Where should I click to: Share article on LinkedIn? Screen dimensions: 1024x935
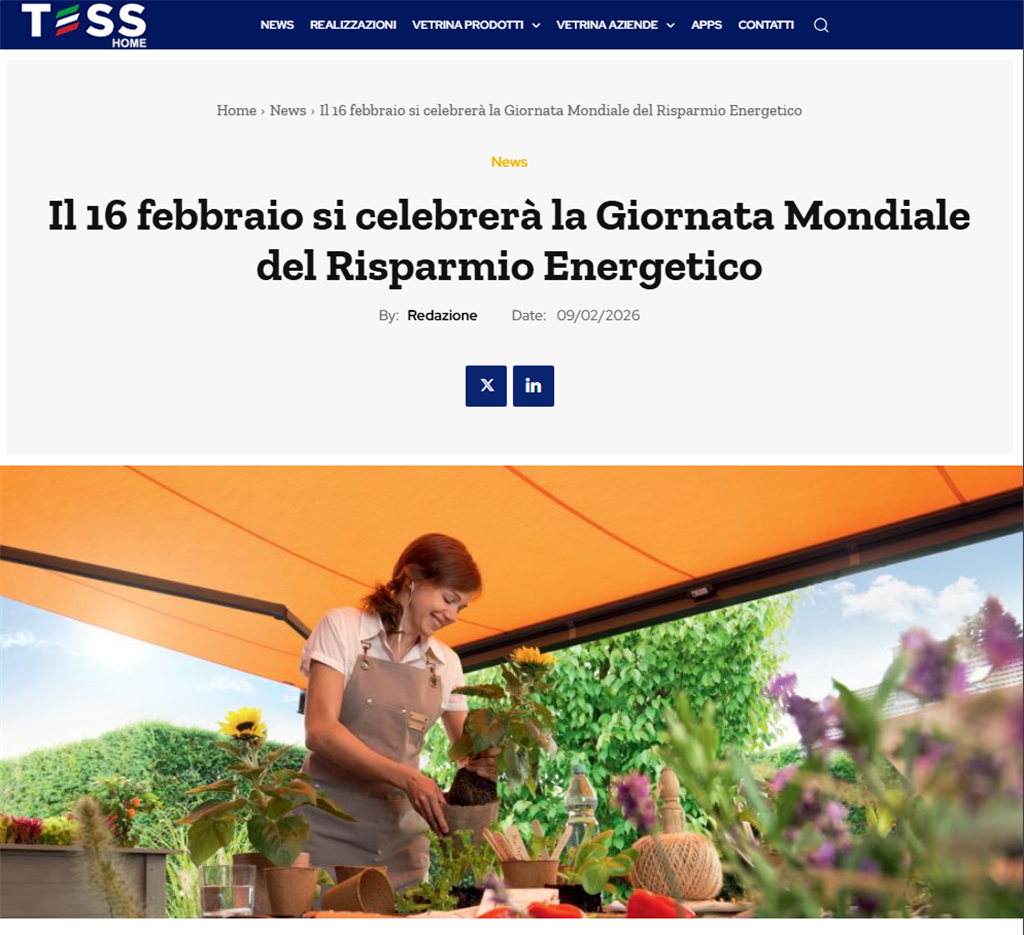534,386
